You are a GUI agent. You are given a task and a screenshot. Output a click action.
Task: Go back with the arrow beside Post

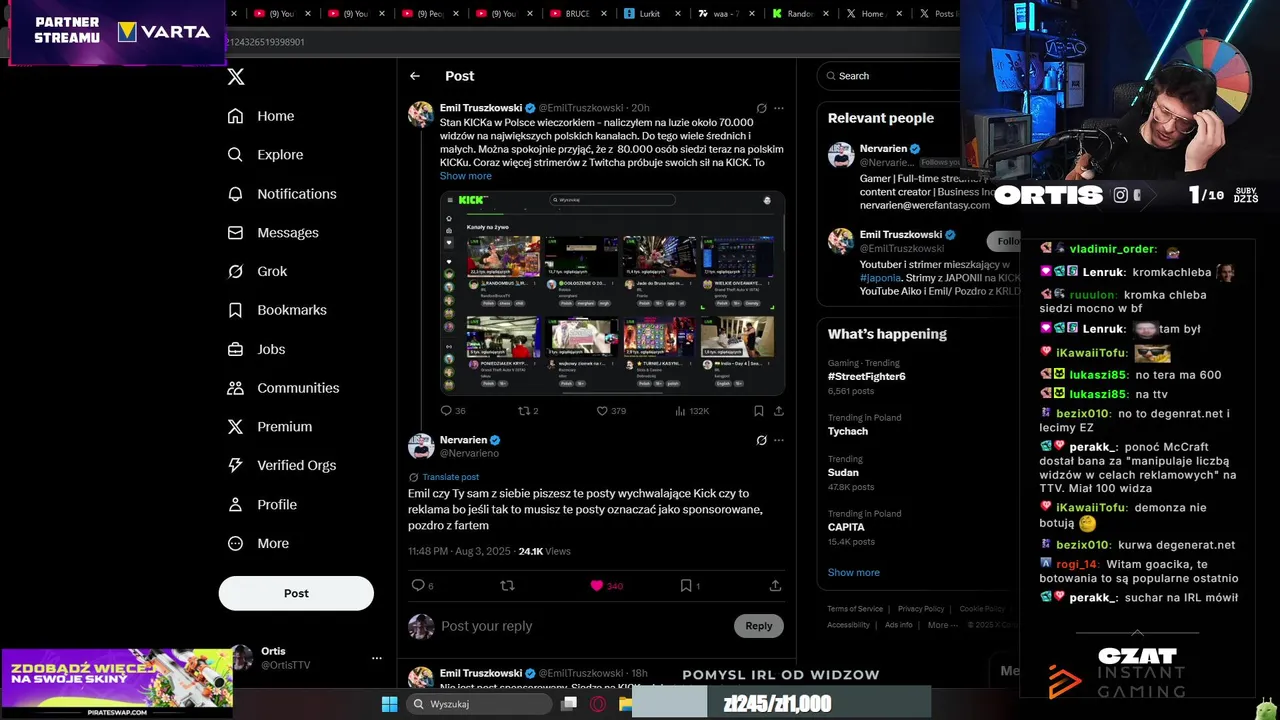(415, 76)
